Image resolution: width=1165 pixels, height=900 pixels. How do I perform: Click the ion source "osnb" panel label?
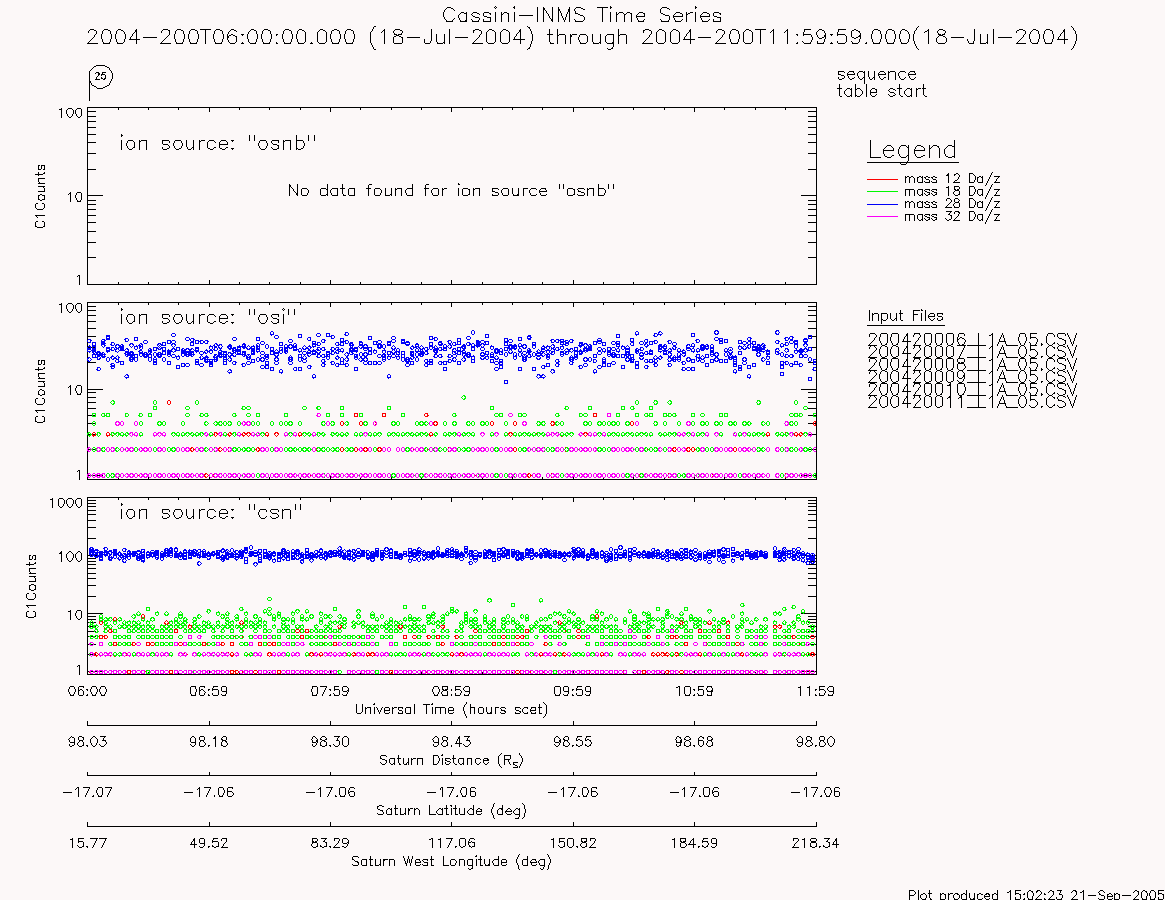pyautogui.click(x=218, y=143)
